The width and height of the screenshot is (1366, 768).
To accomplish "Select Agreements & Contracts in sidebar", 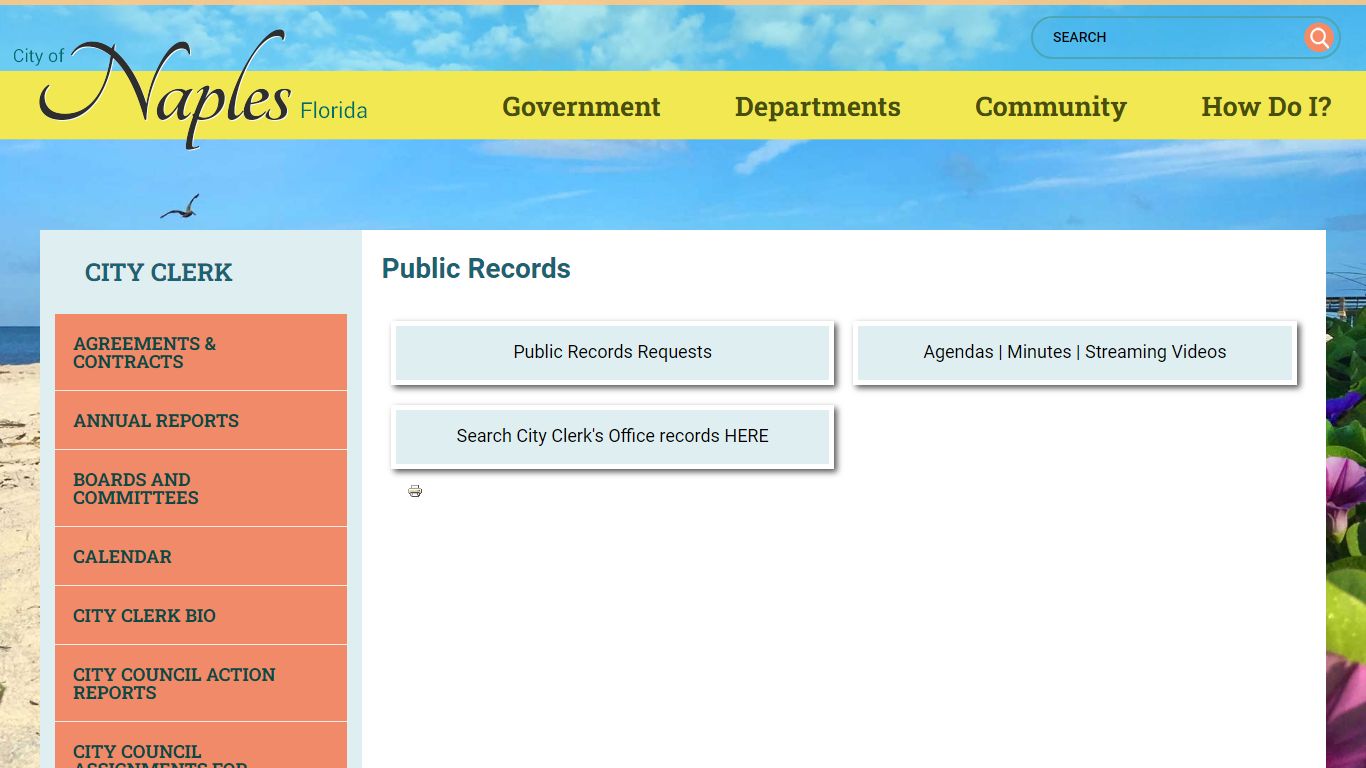I will click(x=201, y=353).
